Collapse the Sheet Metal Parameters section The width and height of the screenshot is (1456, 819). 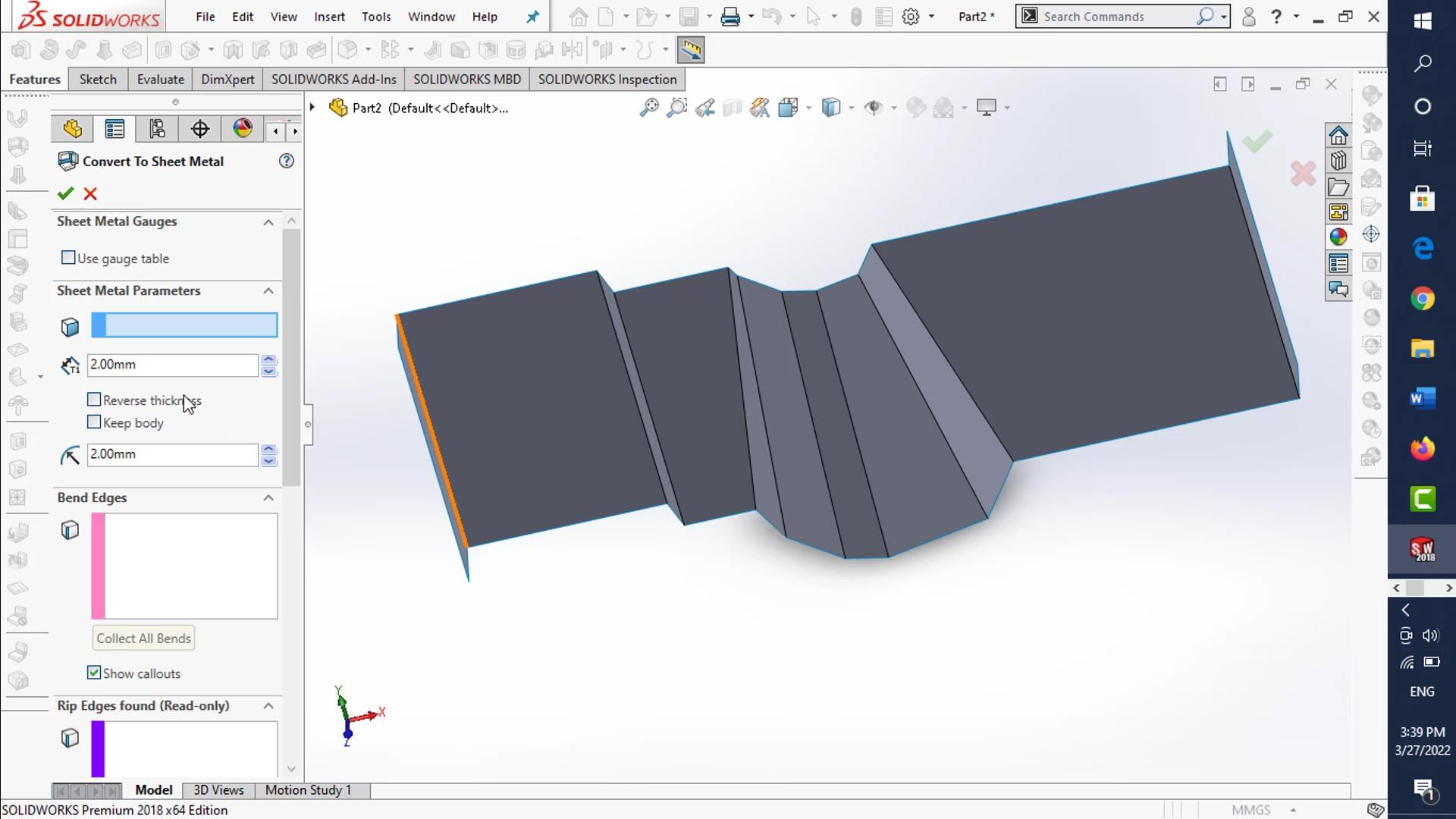pyautogui.click(x=267, y=290)
